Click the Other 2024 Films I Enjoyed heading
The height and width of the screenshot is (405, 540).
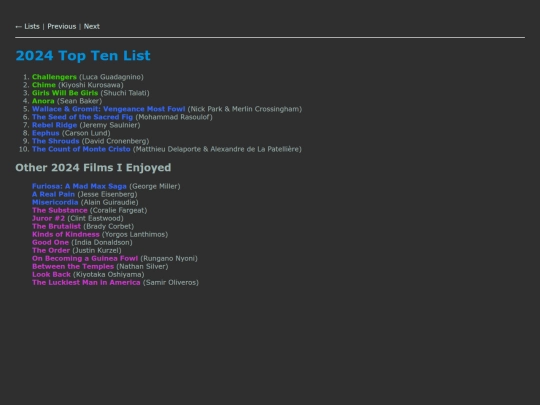tap(93, 168)
